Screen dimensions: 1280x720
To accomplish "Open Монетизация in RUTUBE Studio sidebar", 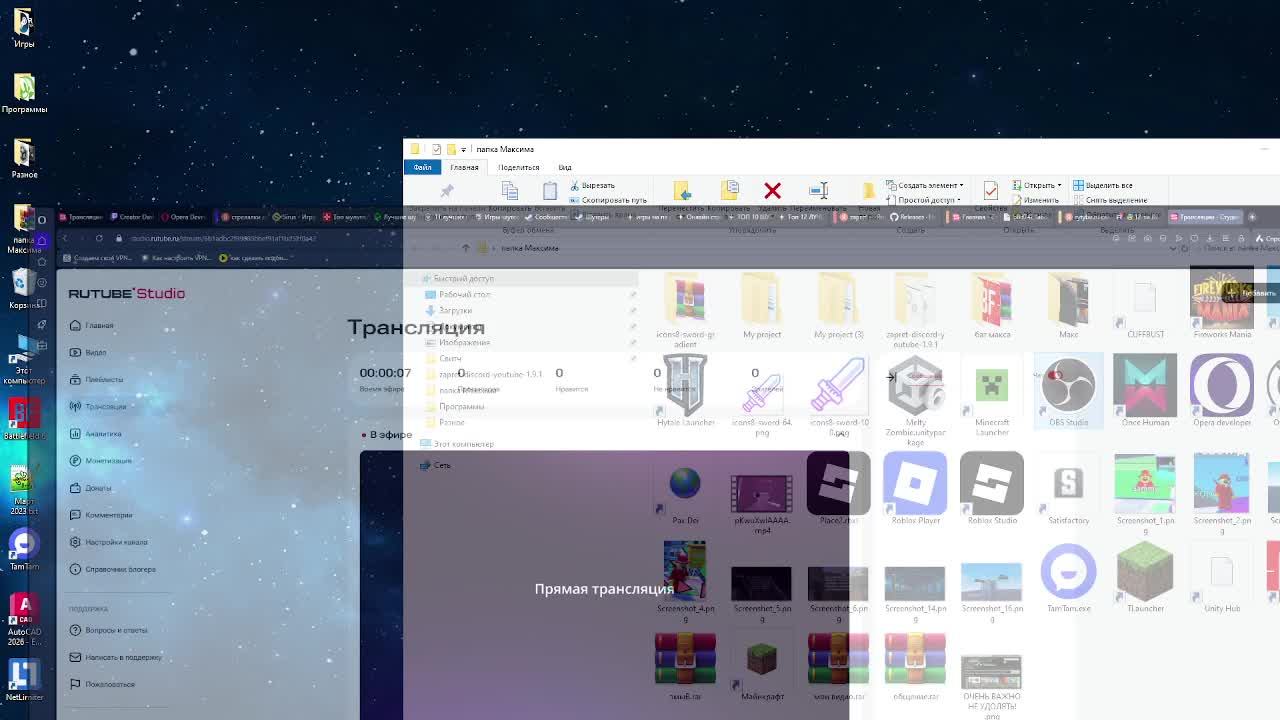I will click(x=101, y=460).
